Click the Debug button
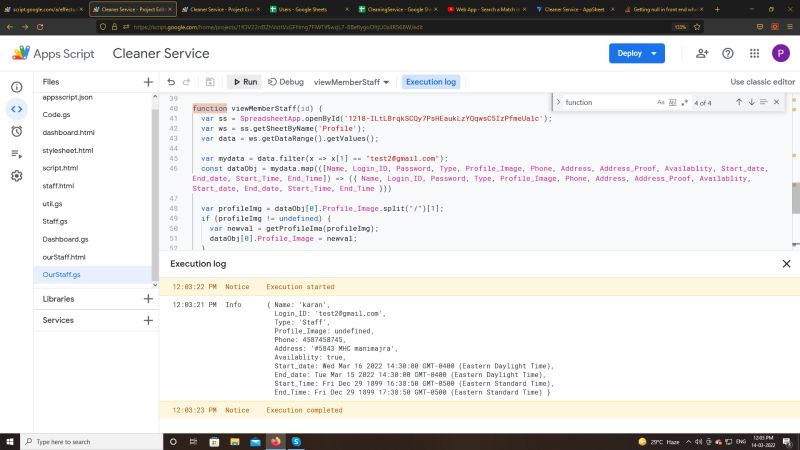The width and height of the screenshot is (800, 450). tap(286, 82)
